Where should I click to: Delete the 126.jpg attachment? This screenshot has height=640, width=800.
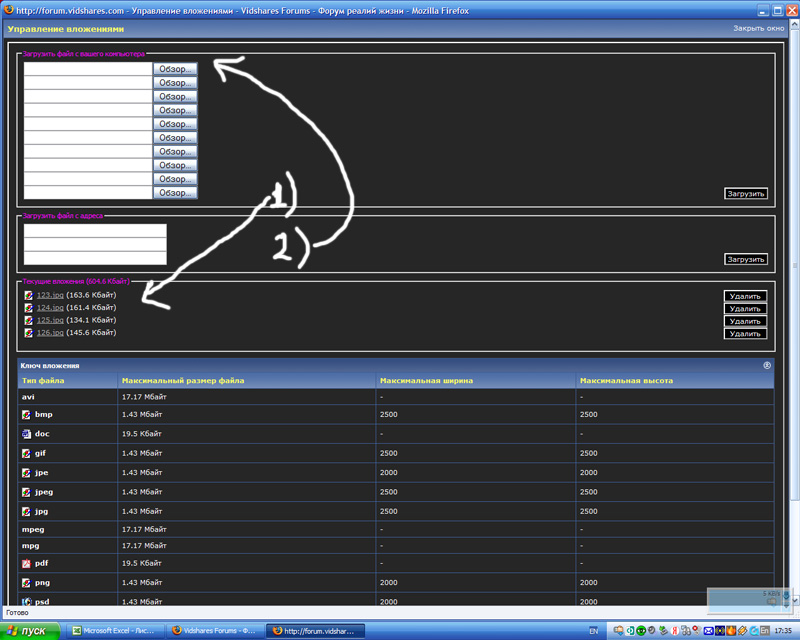(x=745, y=334)
